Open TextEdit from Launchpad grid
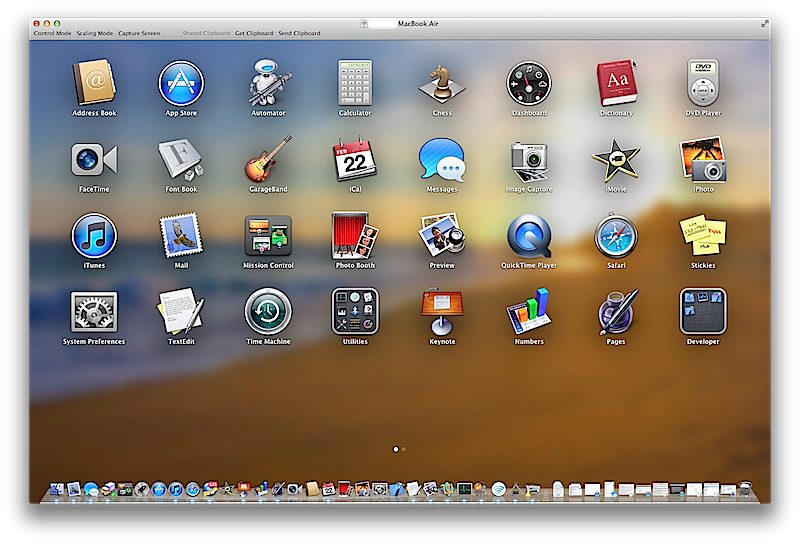This screenshot has width=800, height=544. 181,311
